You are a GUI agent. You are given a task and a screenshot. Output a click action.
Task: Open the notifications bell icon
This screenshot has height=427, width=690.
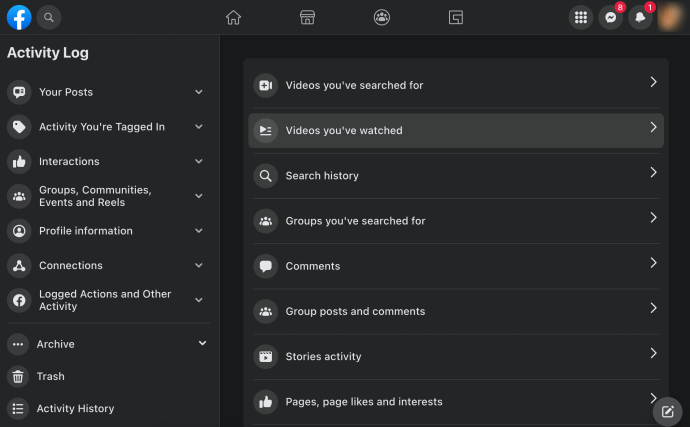tap(640, 18)
